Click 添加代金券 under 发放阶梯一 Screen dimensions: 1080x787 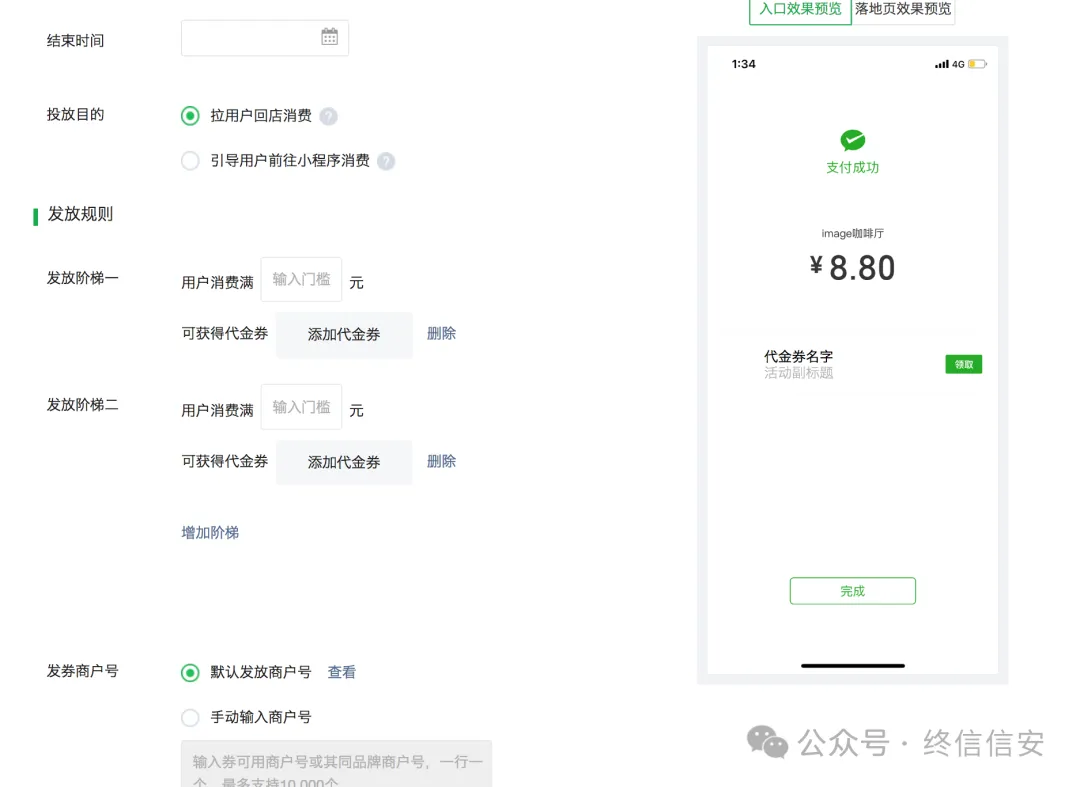click(344, 334)
